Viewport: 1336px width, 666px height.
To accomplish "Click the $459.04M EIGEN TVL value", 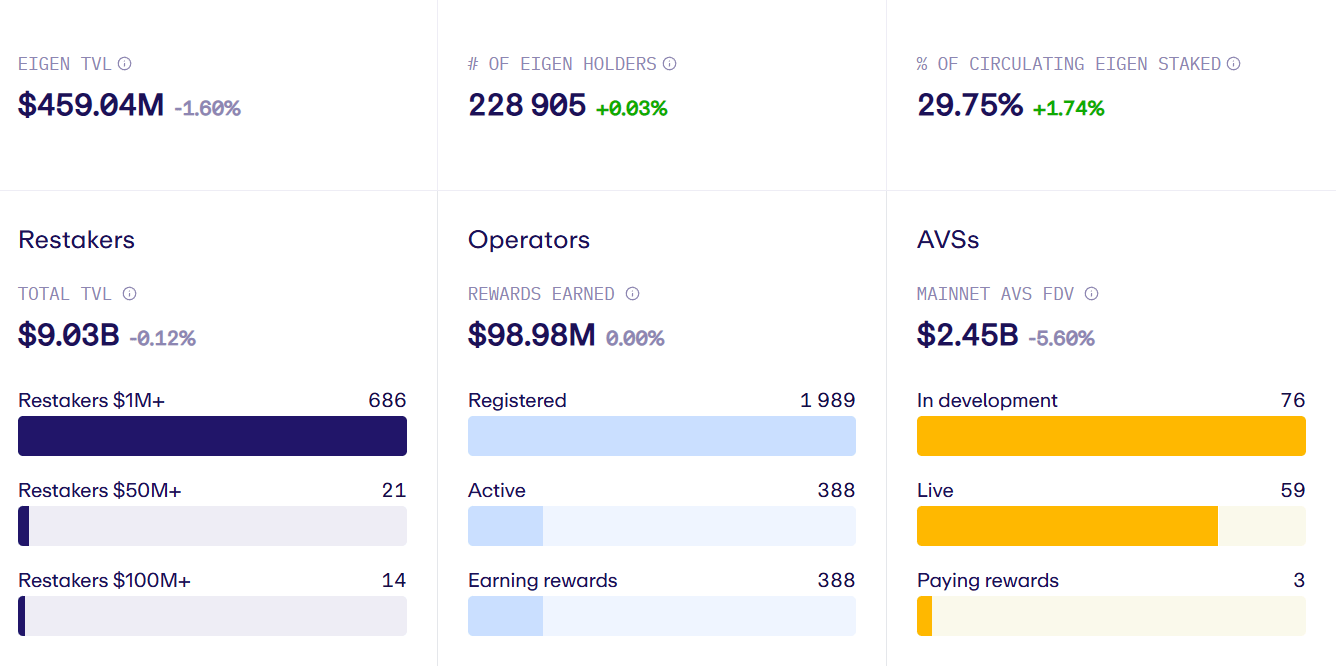I will pos(91,105).
